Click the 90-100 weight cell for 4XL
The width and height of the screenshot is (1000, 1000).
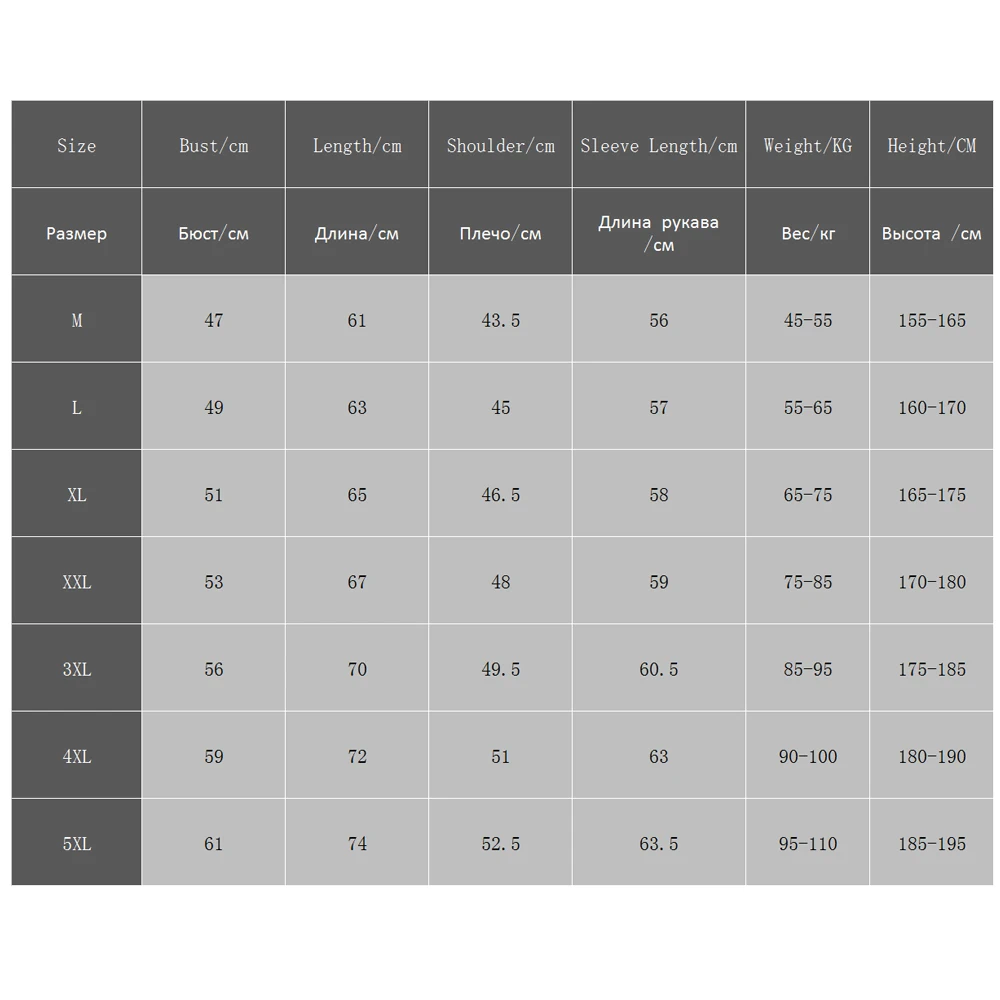[x=807, y=757]
